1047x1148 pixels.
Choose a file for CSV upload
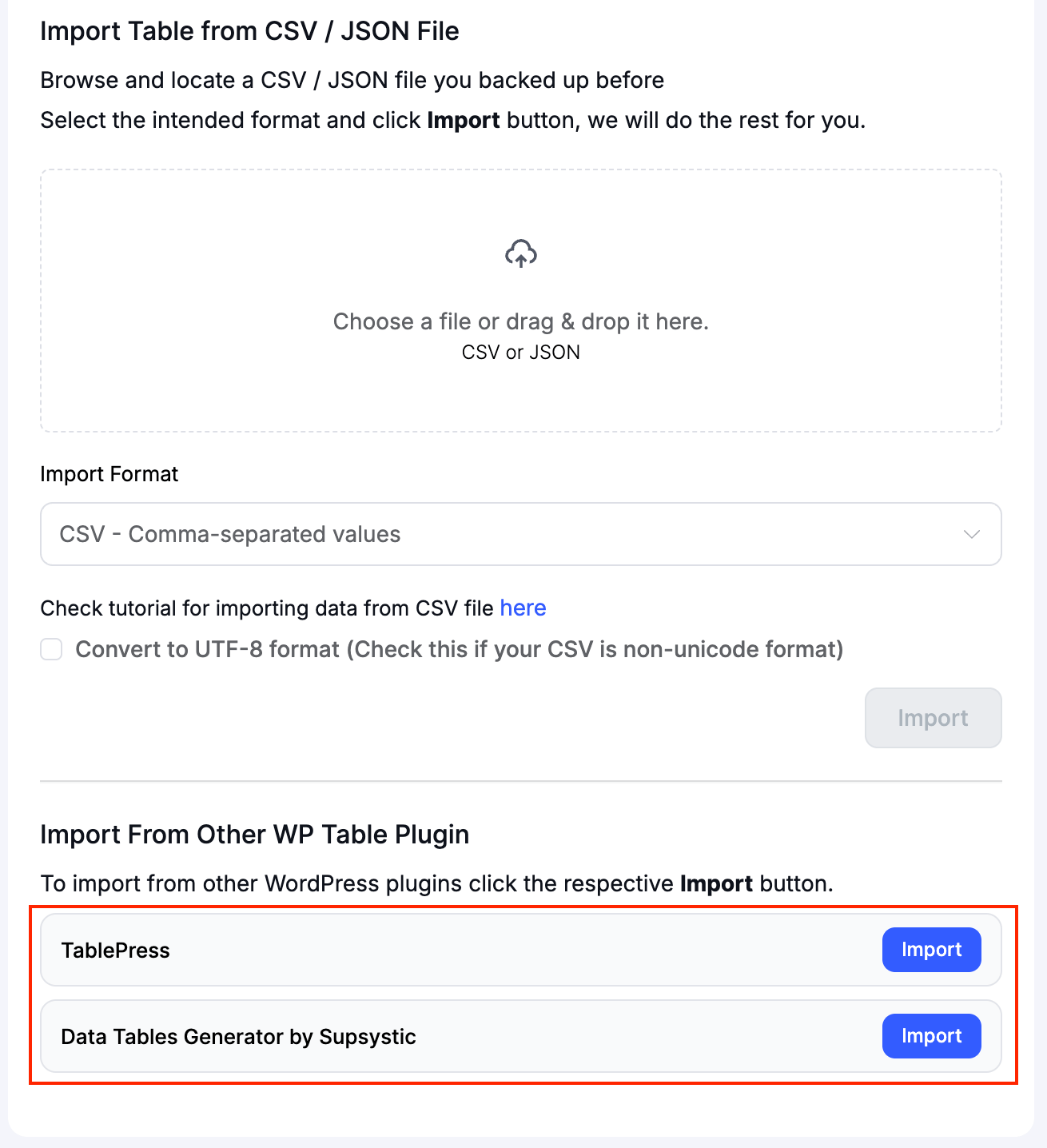[520, 321]
